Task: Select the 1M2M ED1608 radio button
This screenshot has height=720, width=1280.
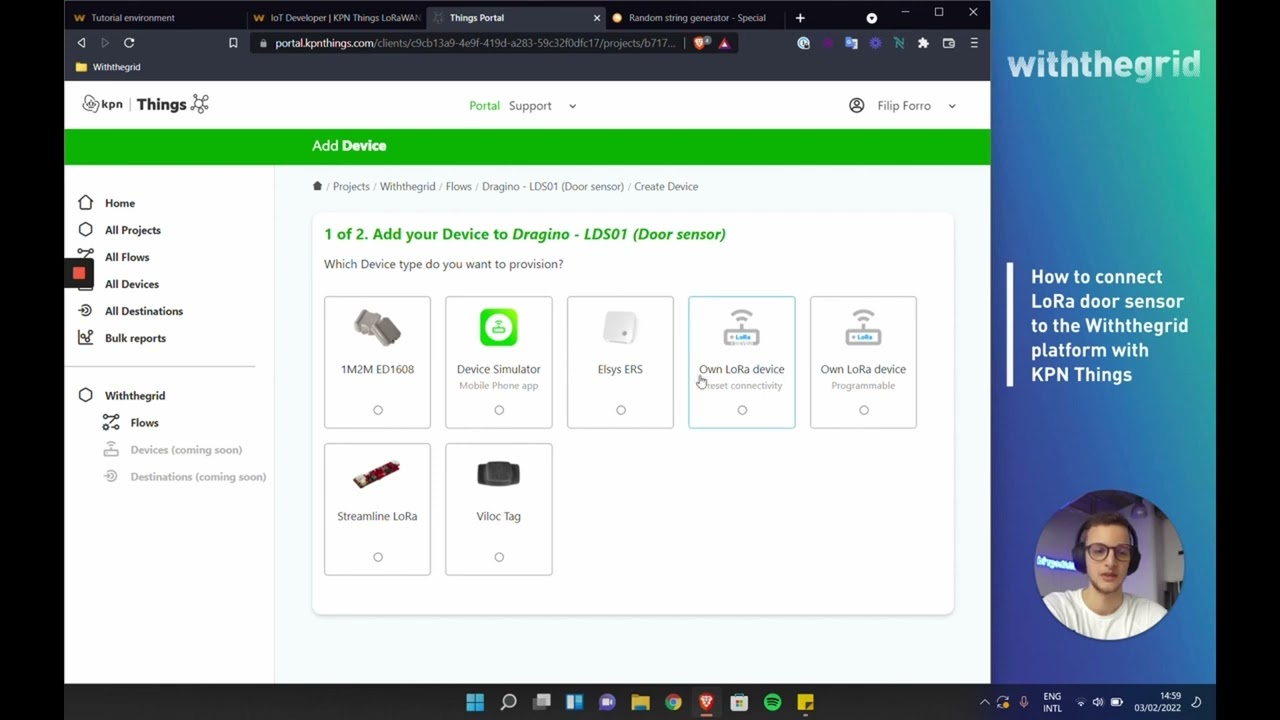Action: pos(377,410)
